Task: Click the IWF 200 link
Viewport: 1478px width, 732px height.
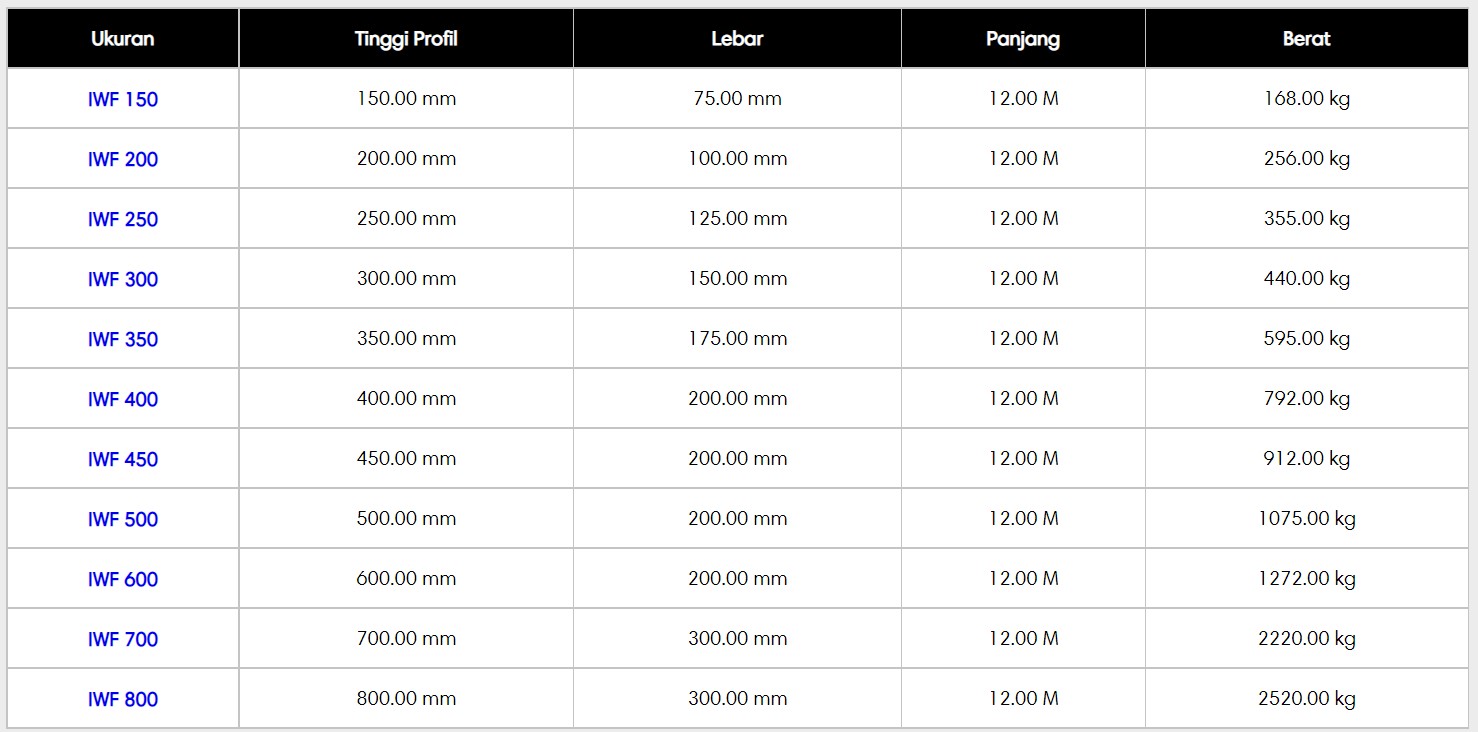Action: pos(123,159)
